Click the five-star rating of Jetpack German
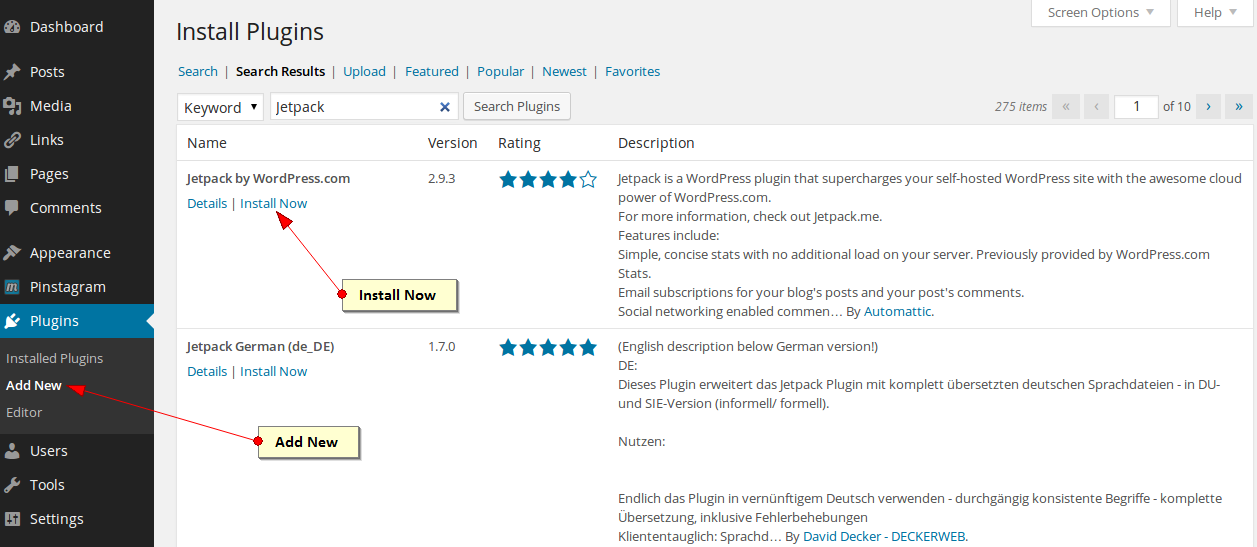The height and width of the screenshot is (547, 1257). (x=548, y=348)
